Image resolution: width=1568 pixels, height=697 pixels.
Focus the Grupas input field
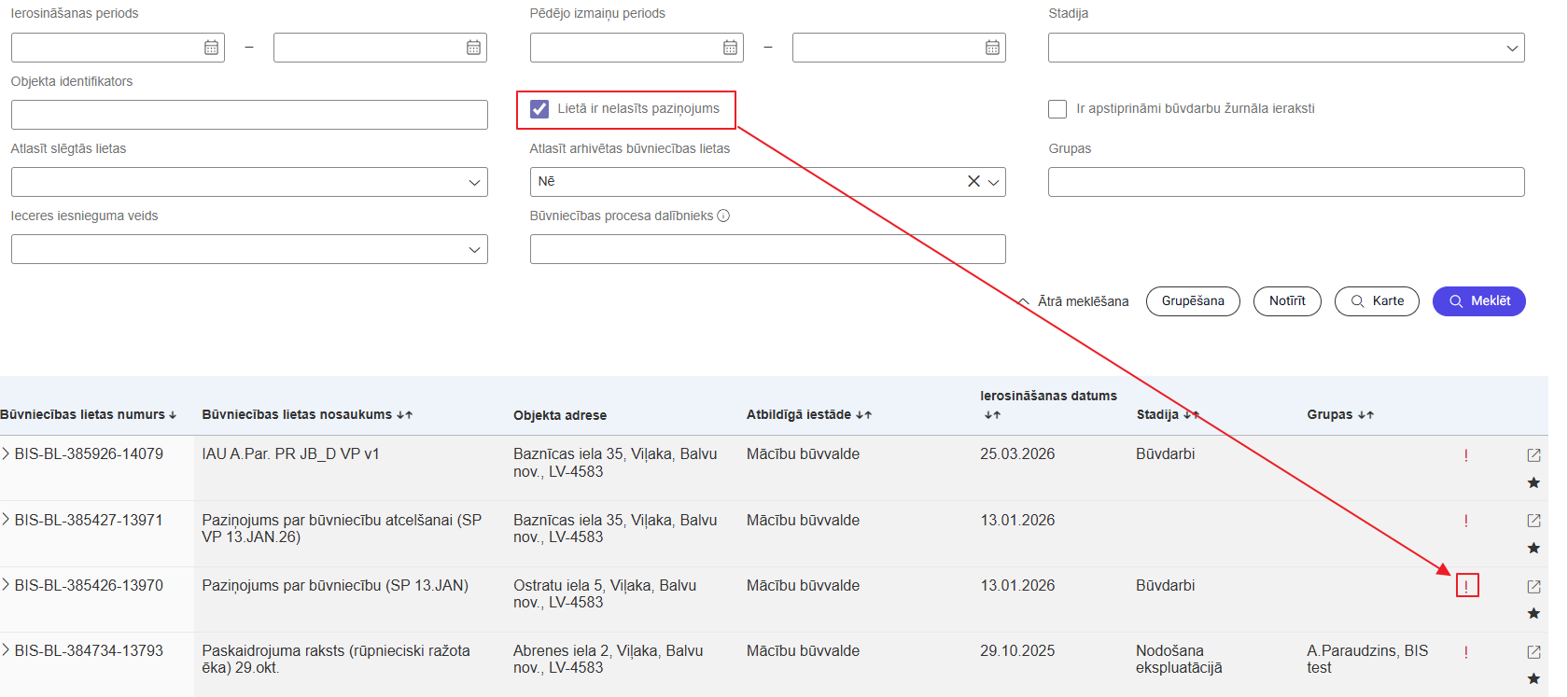tap(1286, 182)
